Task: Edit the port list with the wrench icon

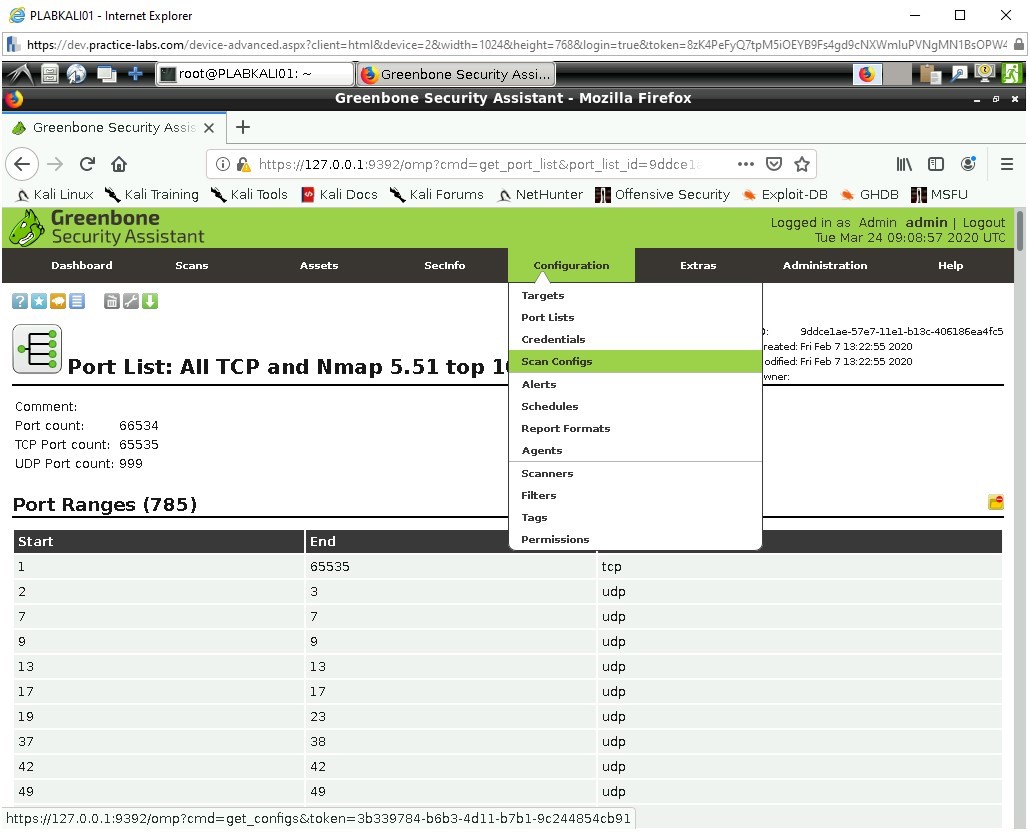Action: [x=131, y=300]
